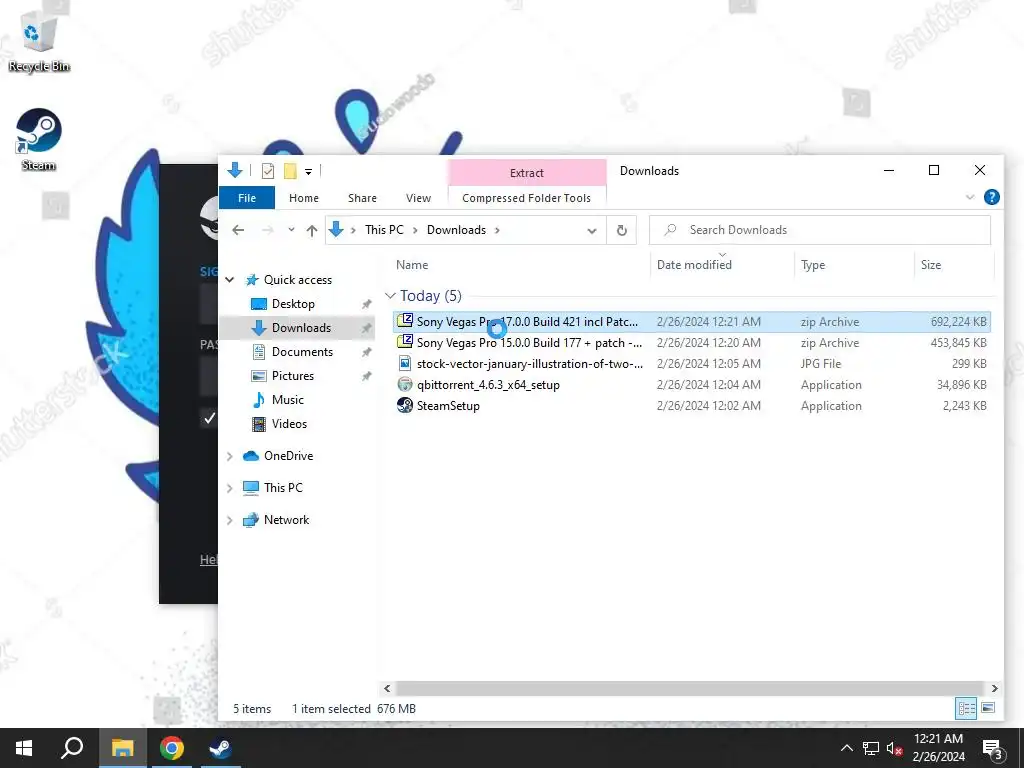
Task: Select the SteamSetup application file
Action: click(x=692, y=406)
